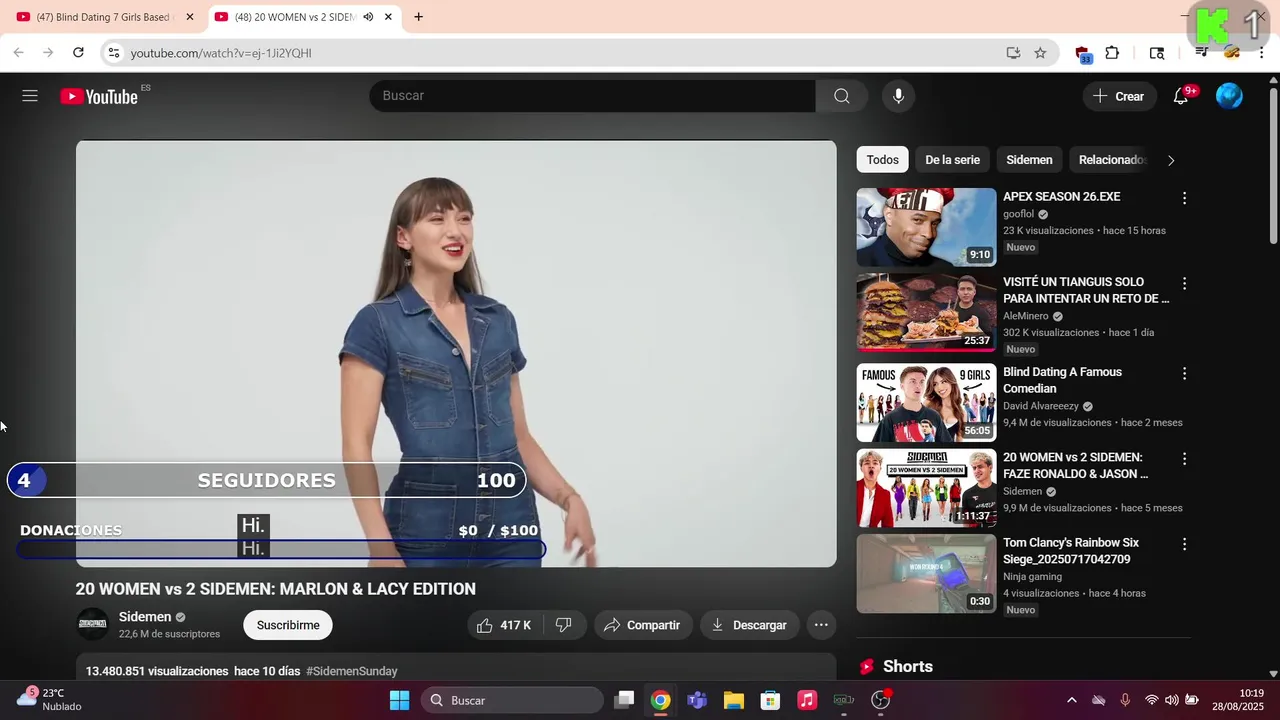The height and width of the screenshot is (720, 1280).
Task: Open Microsoft Teams from the taskbar
Action: pyautogui.click(x=697, y=700)
